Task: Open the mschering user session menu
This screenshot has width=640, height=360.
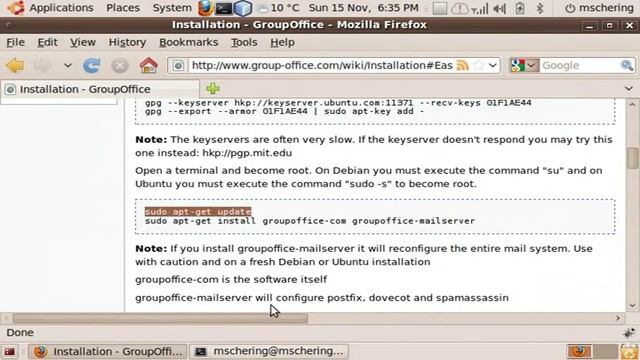Action: tap(599, 8)
